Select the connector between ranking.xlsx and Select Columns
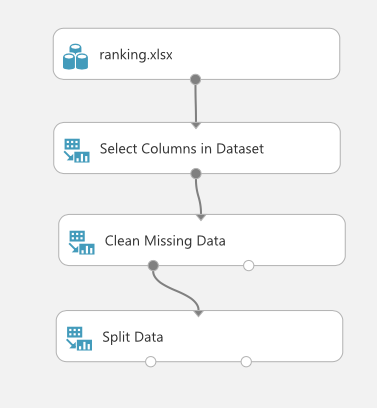The image size is (377, 408). click(196, 103)
